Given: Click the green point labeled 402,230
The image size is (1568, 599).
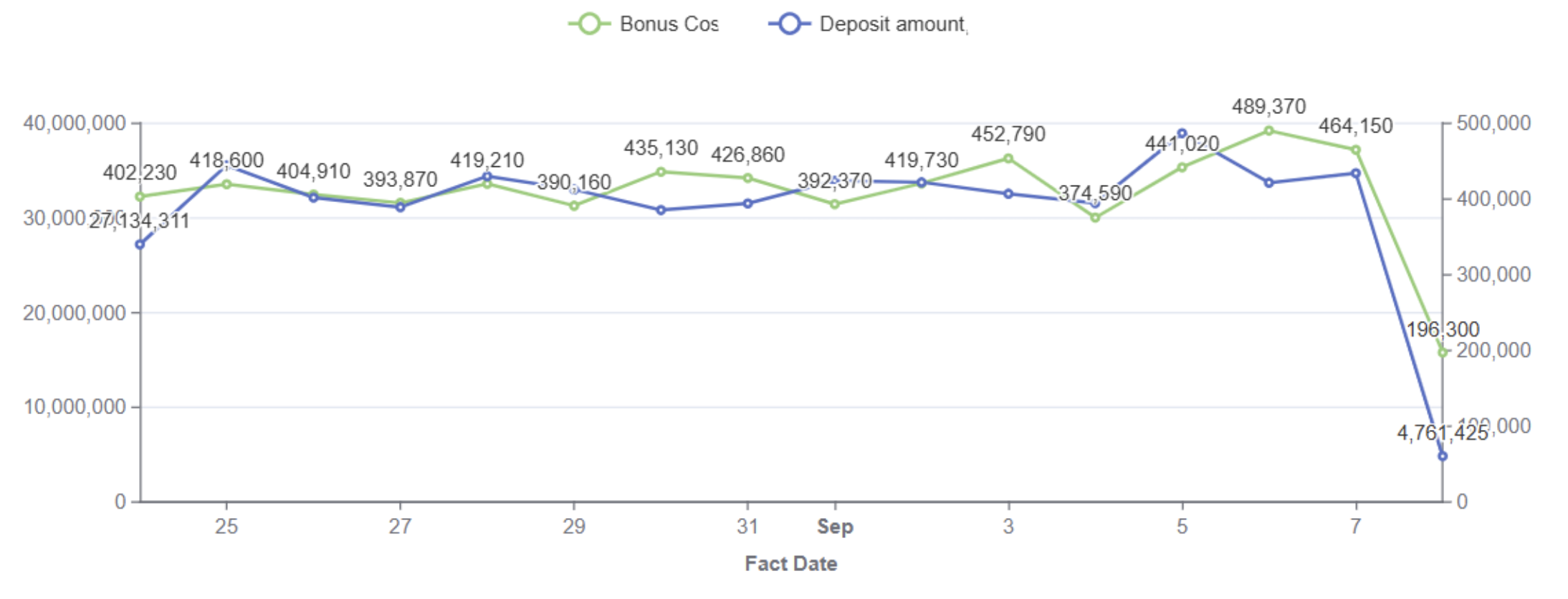Looking at the screenshot, I should click(140, 196).
